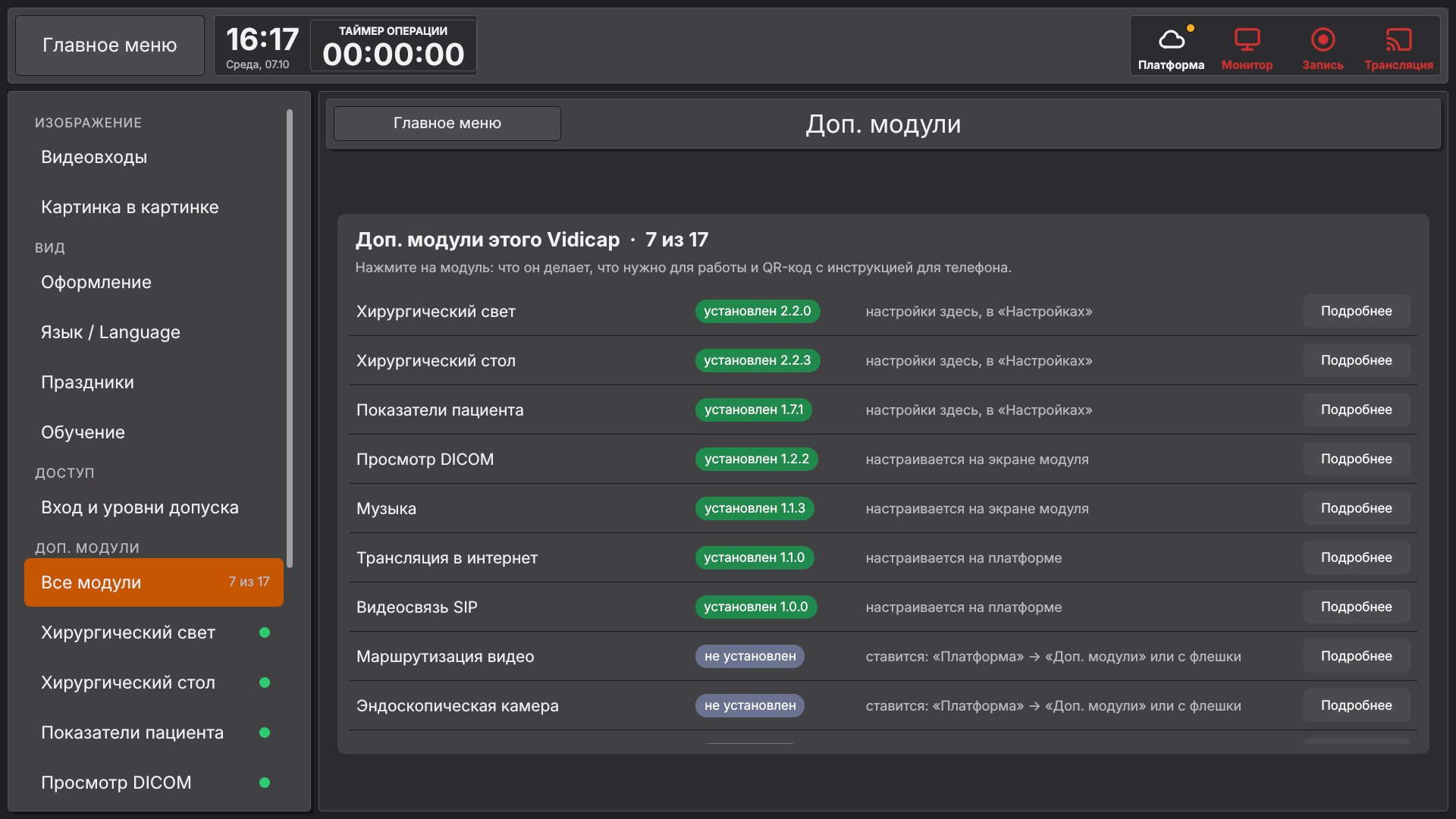This screenshot has width=1456, height=819.
Task: Start recording with the Запись icon
Action: click(1323, 39)
